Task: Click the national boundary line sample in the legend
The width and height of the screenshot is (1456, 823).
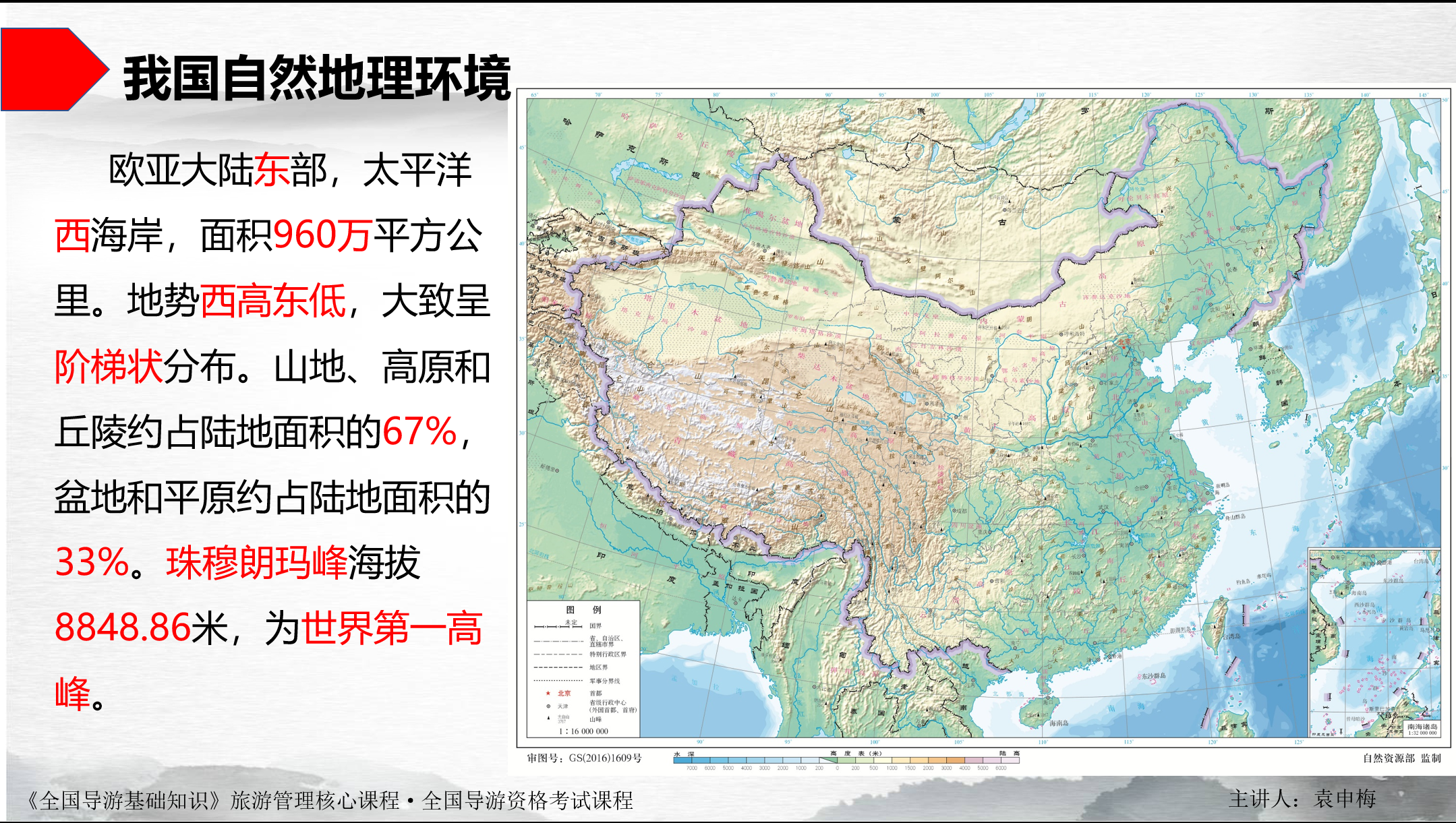Action: click(x=558, y=627)
